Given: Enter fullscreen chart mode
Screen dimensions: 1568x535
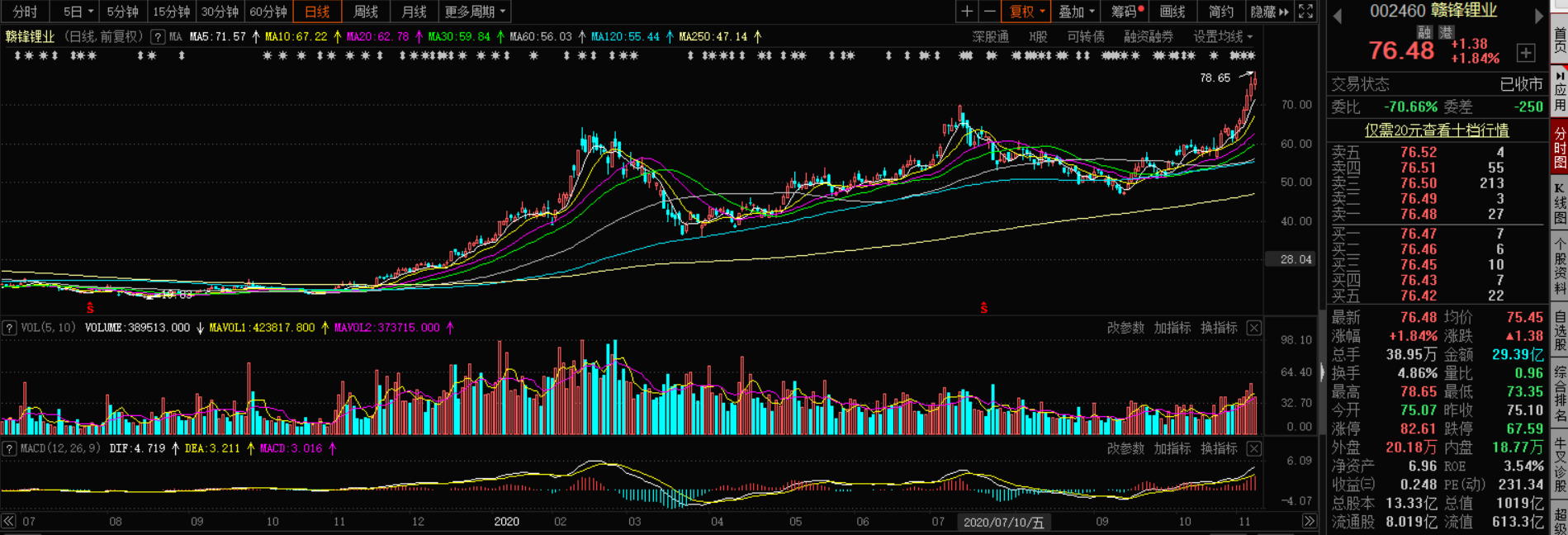Looking at the screenshot, I should click(x=1305, y=12).
